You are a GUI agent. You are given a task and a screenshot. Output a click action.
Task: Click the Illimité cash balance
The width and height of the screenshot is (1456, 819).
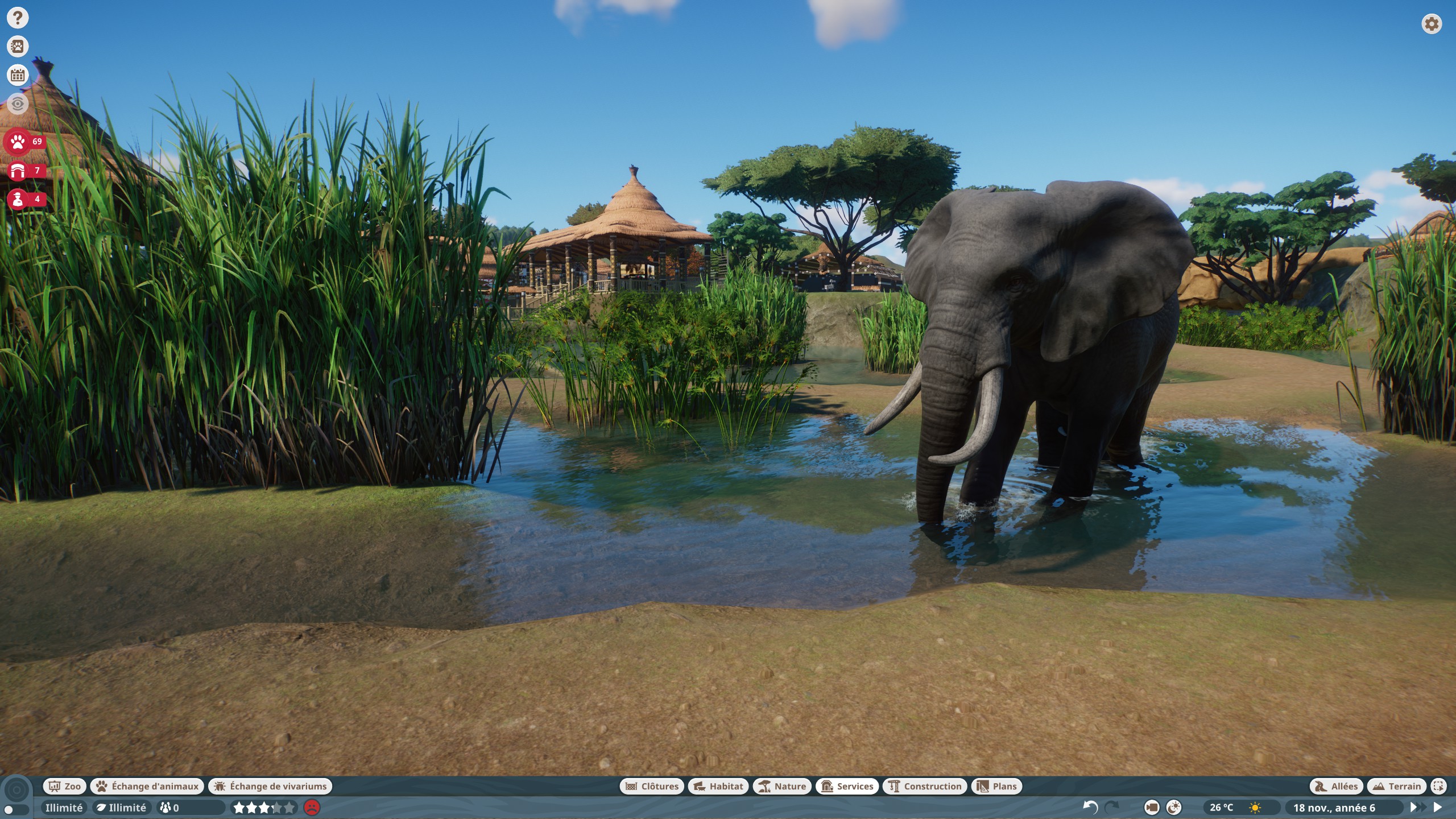pos(64,808)
